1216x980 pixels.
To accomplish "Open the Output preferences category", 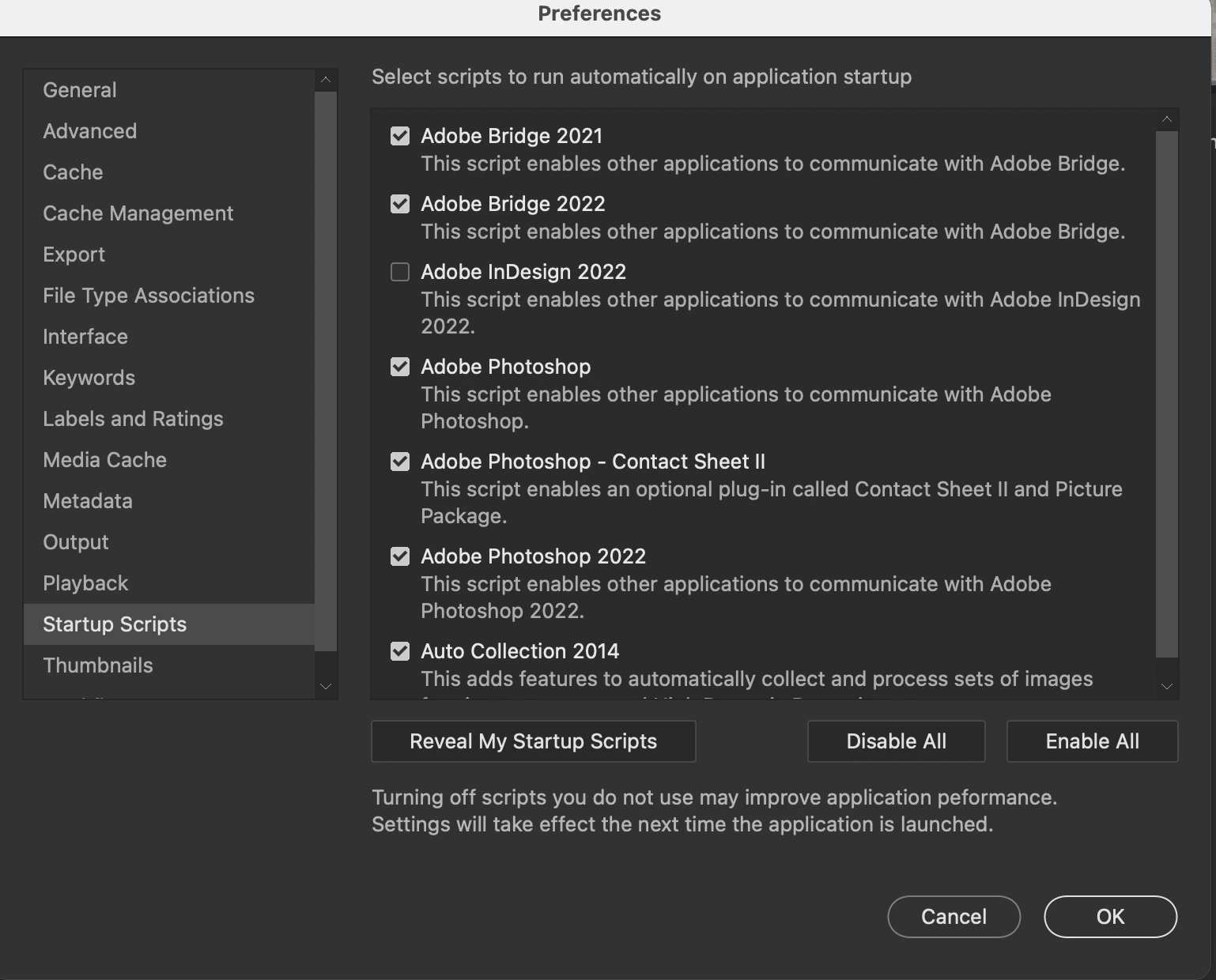I will click(169, 542).
